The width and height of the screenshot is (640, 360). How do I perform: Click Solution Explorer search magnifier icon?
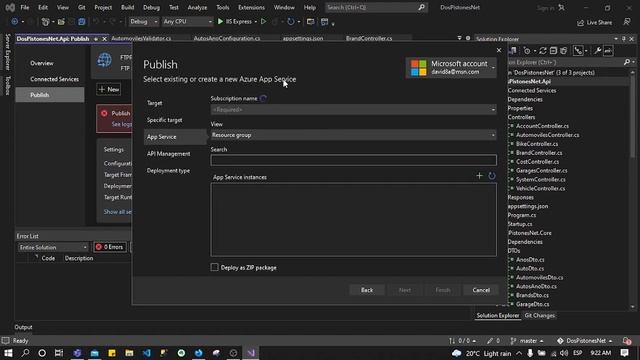click(x=627, y=62)
